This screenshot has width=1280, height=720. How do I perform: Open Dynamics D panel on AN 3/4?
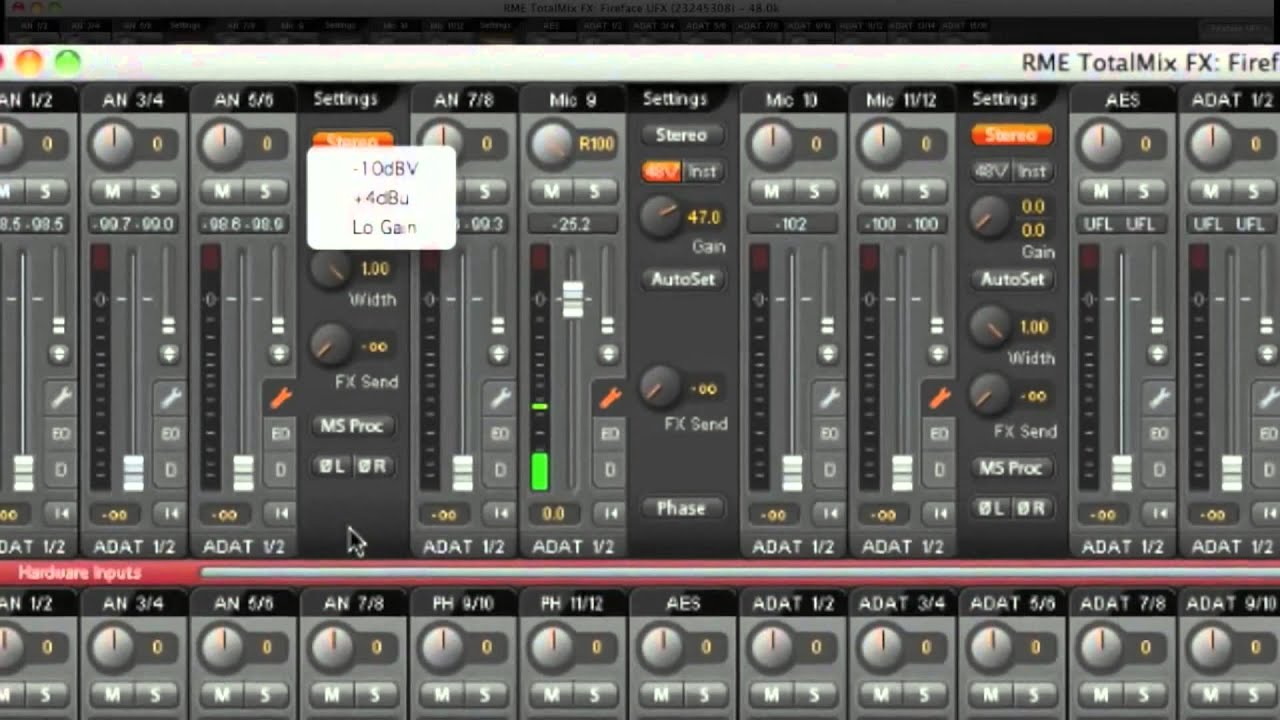[171, 470]
